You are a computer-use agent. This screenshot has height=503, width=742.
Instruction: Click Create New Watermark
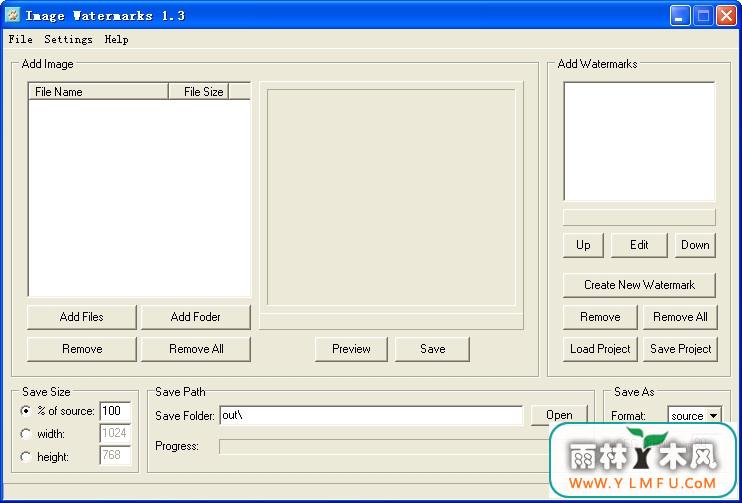pyautogui.click(x=639, y=285)
